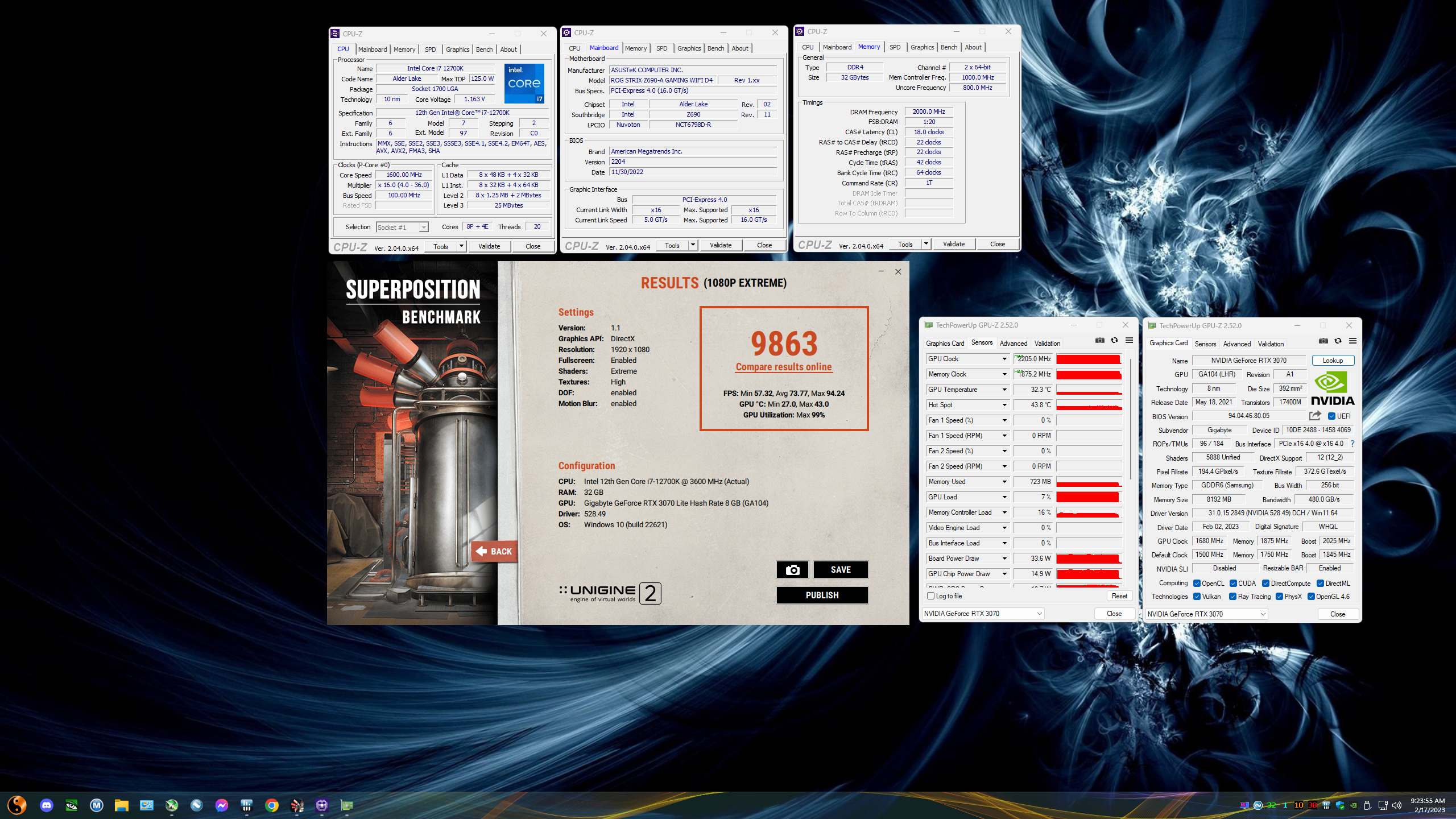
Task: Open the Hot Spot sensor dropdown
Action: click(1004, 405)
